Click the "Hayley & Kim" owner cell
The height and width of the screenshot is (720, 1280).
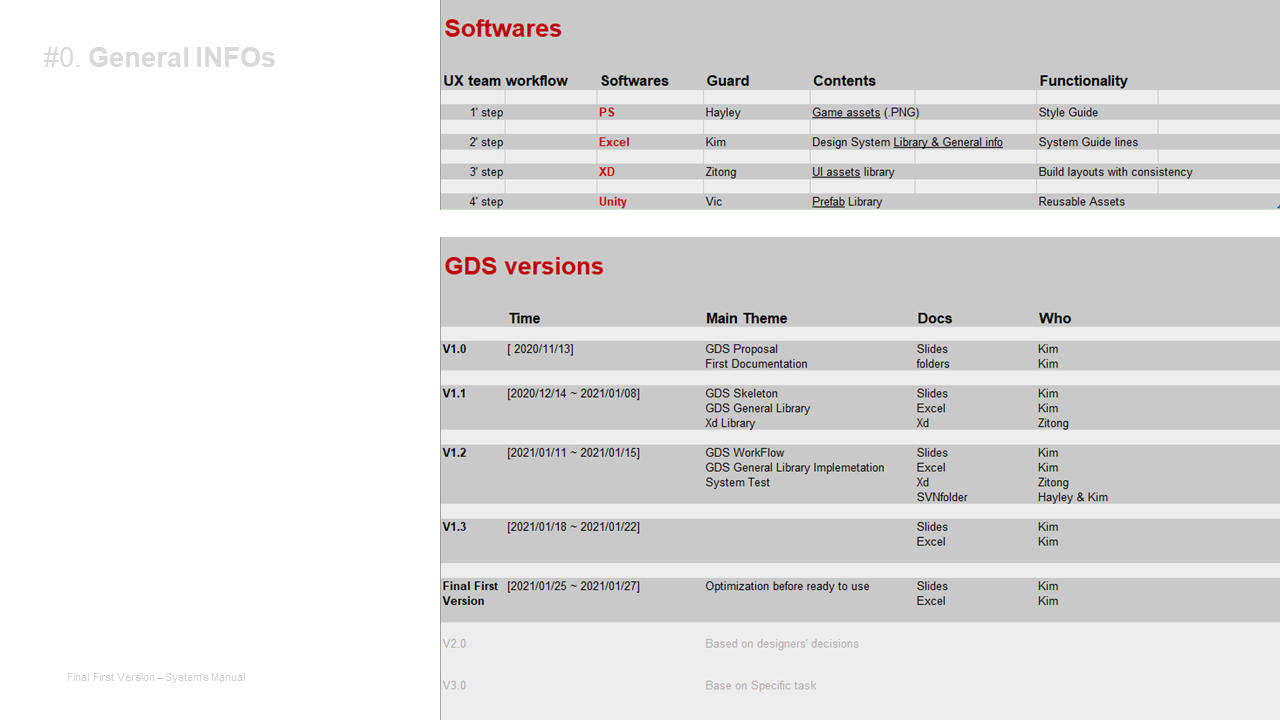pos(1073,497)
